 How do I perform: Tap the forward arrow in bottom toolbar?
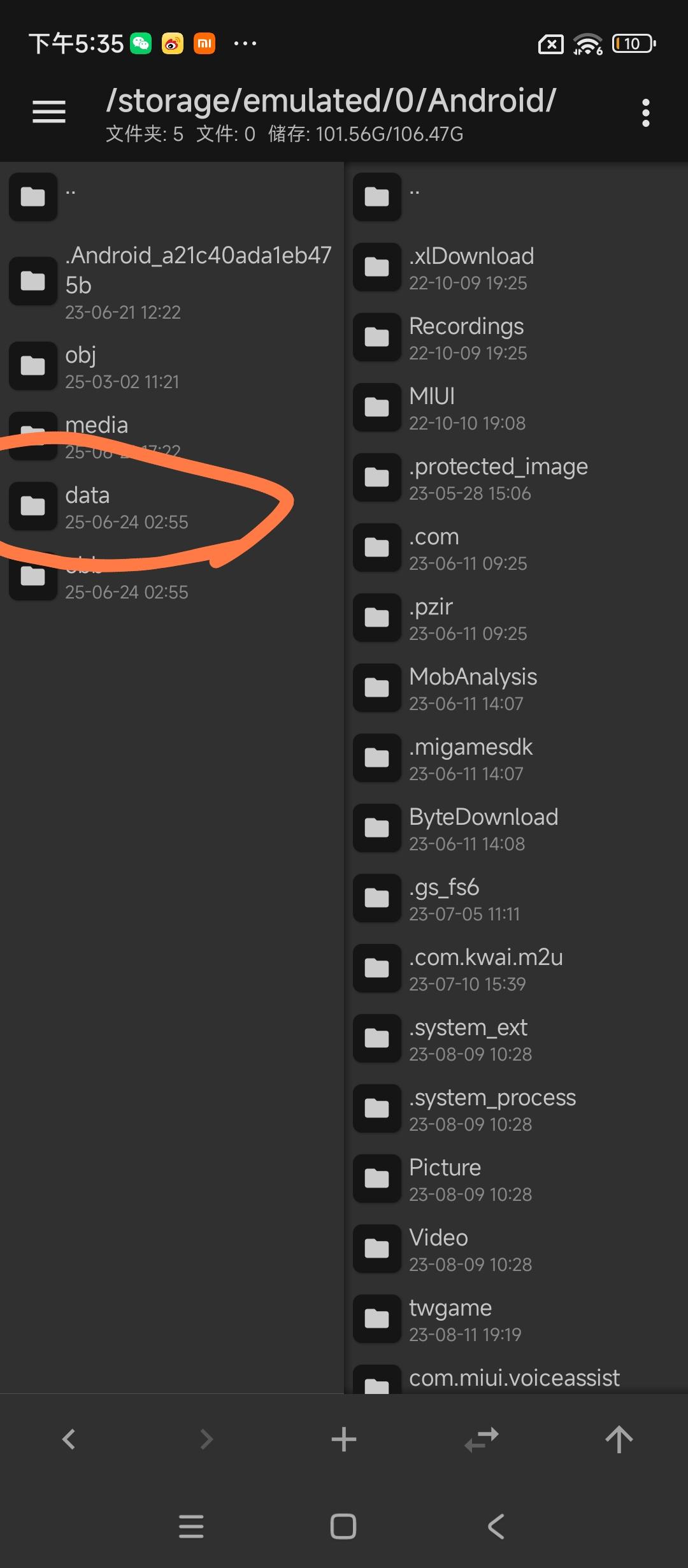pyautogui.click(x=206, y=1439)
